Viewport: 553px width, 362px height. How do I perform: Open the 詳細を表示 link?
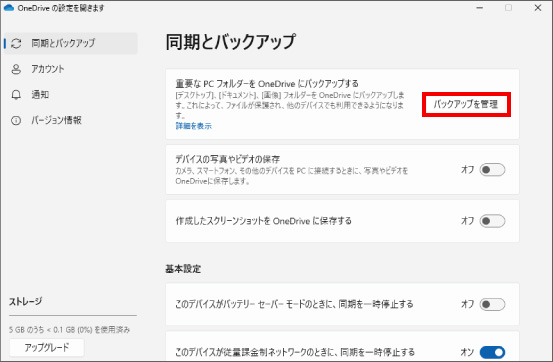(194, 126)
